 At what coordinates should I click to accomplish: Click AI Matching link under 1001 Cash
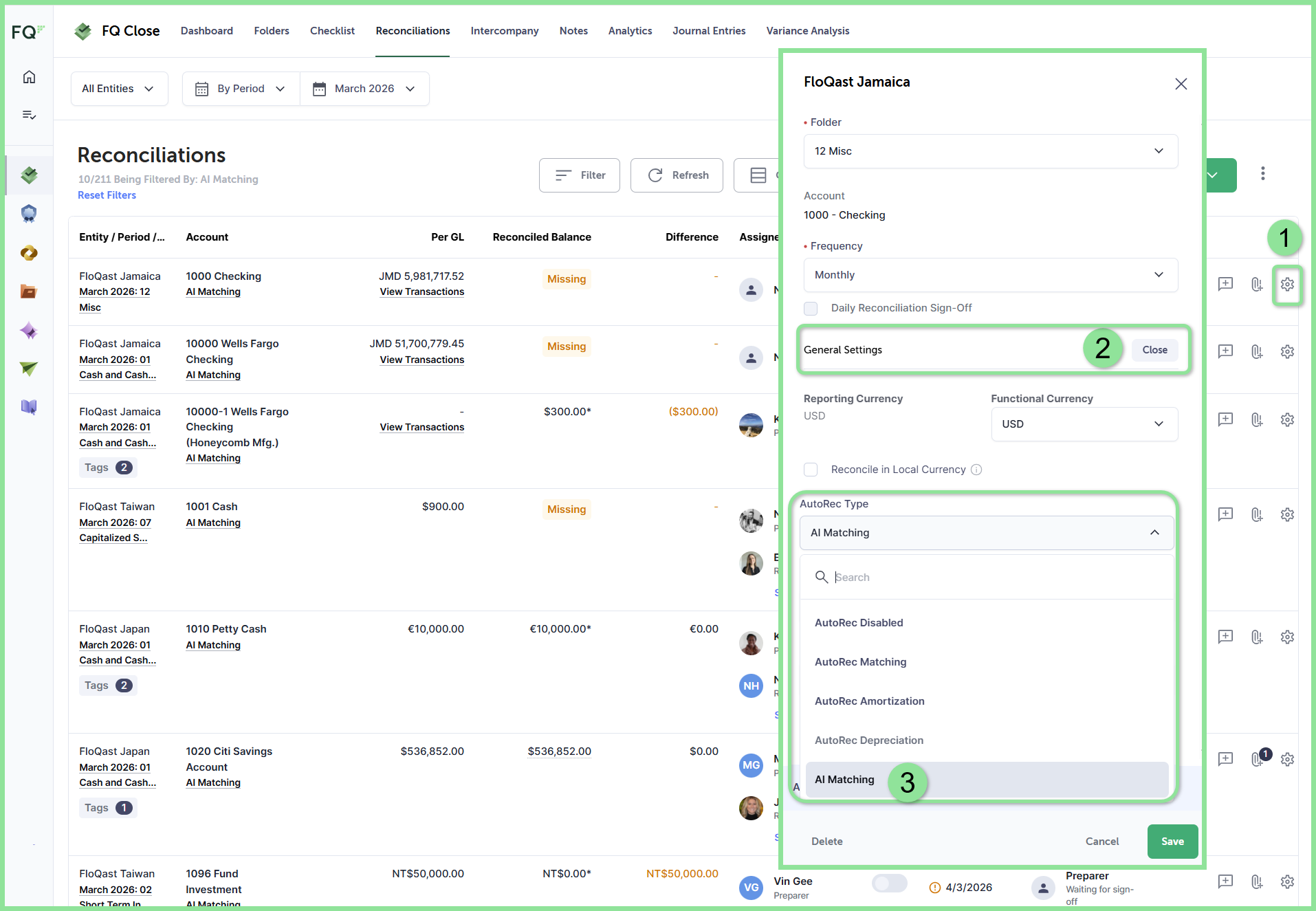coord(213,523)
